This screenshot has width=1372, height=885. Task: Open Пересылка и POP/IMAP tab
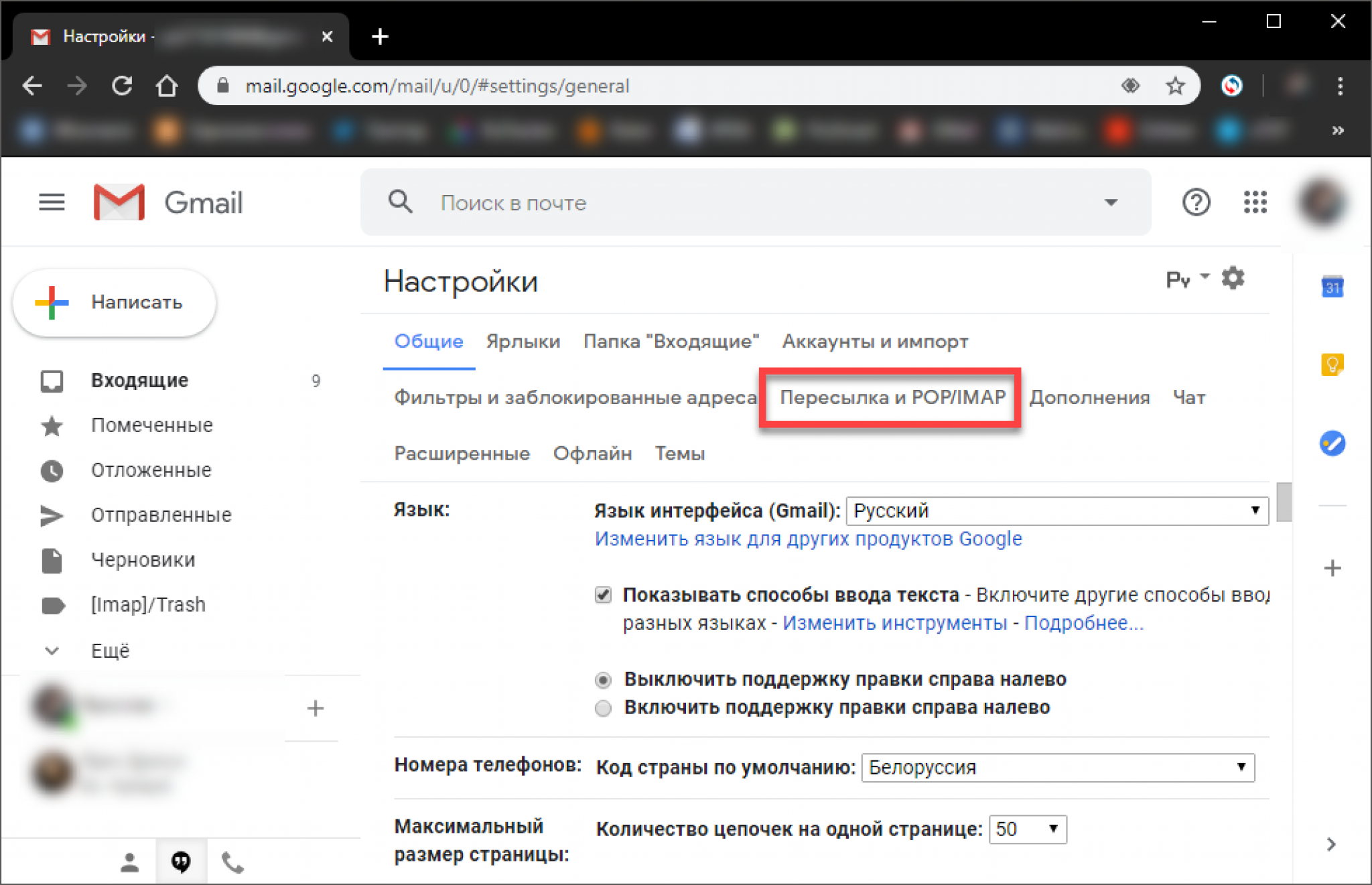tap(889, 397)
